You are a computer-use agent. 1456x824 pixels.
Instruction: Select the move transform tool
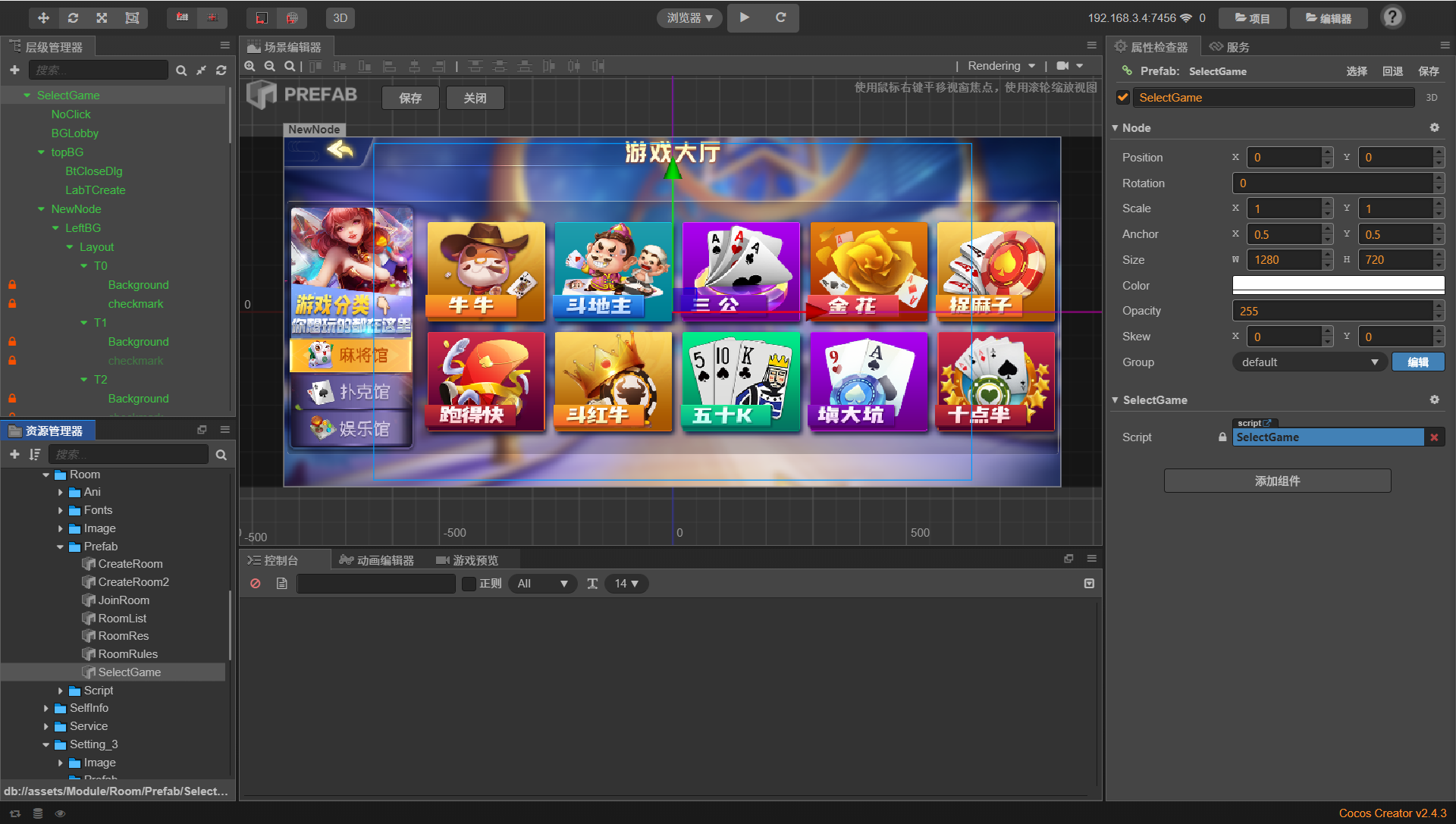(x=43, y=17)
